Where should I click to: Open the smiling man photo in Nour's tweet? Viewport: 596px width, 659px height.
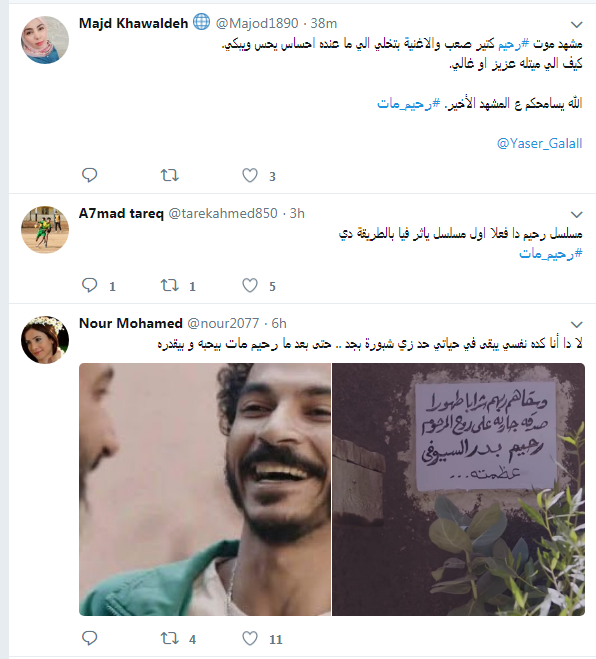coord(205,489)
